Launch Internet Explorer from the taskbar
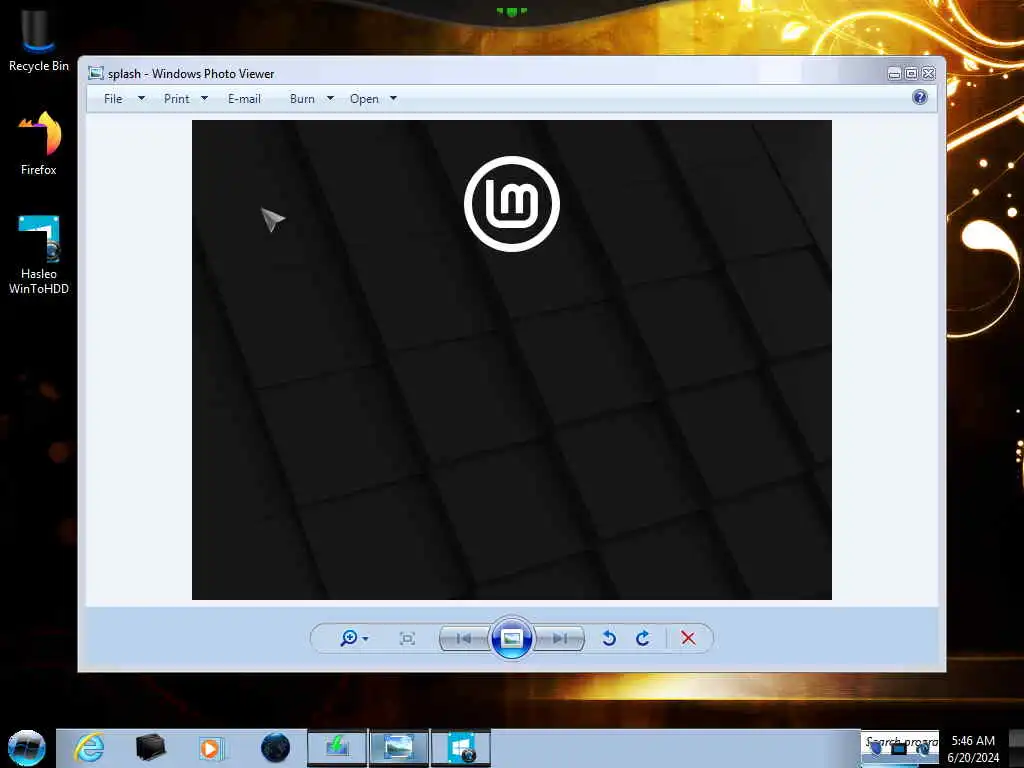The height and width of the screenshot is (768, 1024). pyautogui.click(x=89, y=748)
